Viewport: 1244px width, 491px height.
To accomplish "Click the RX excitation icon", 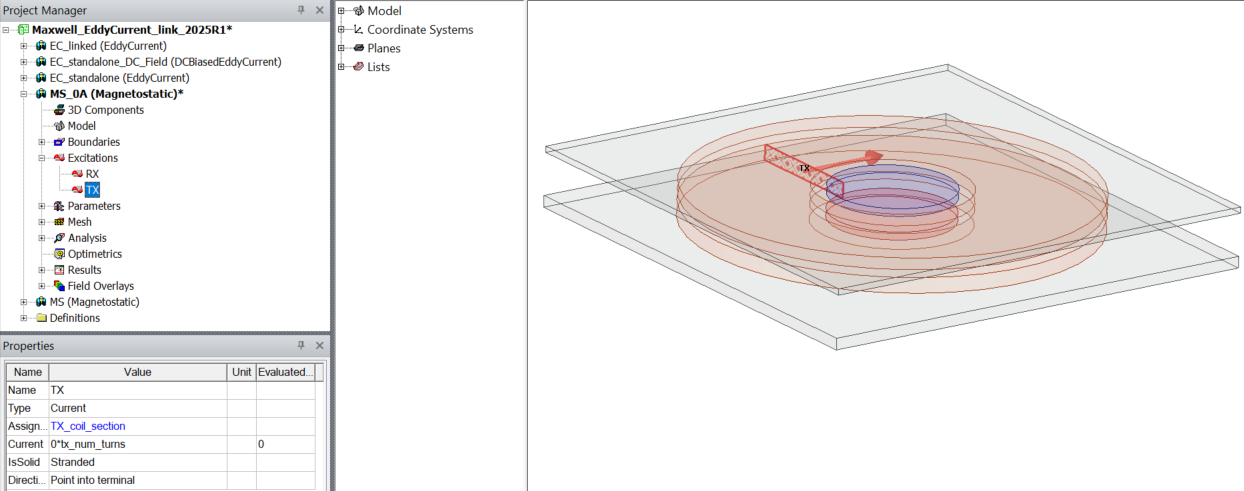I will (x=77, y=174).
